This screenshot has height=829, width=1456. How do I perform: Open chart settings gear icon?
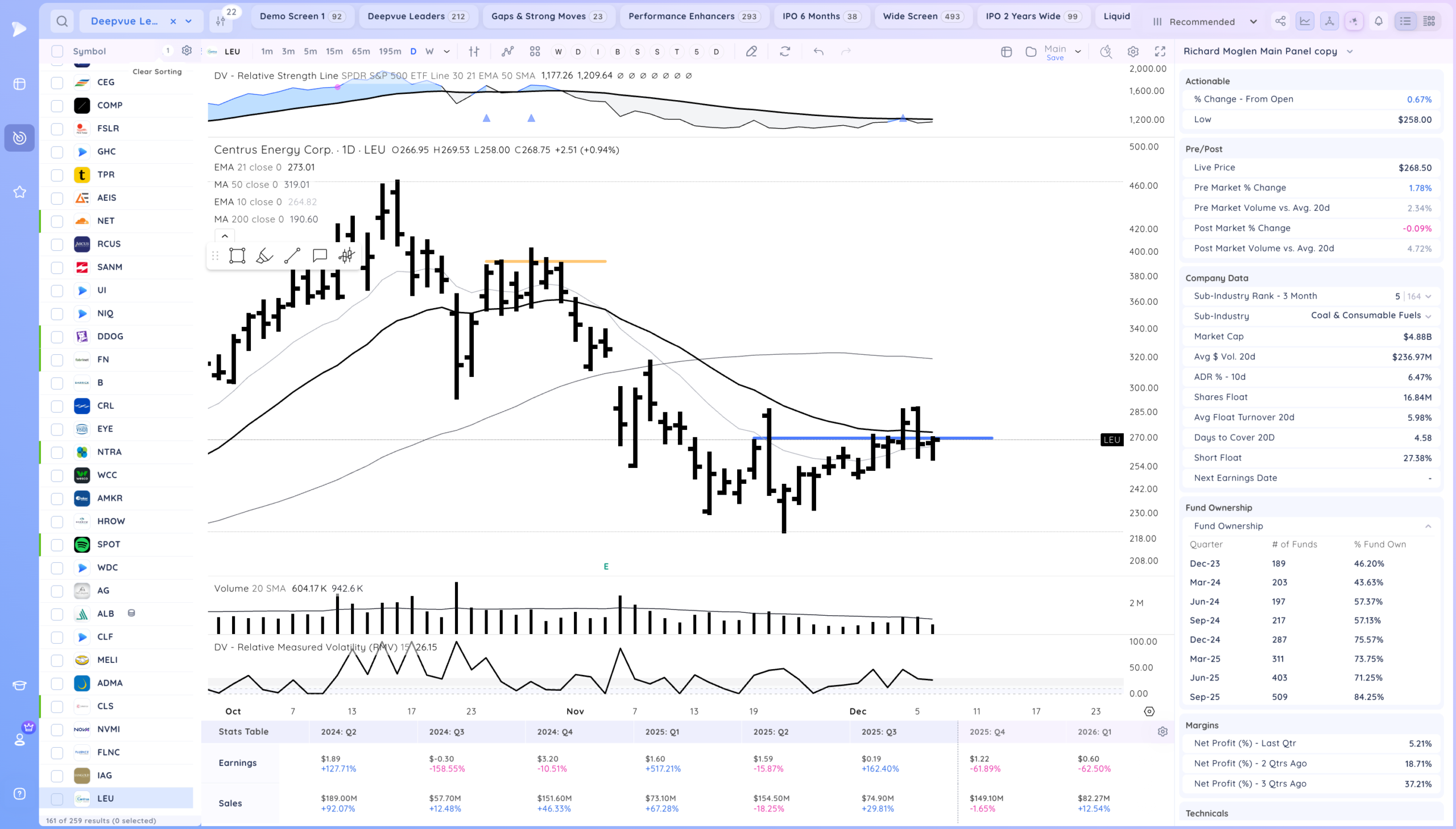(x=1133, y=51)
